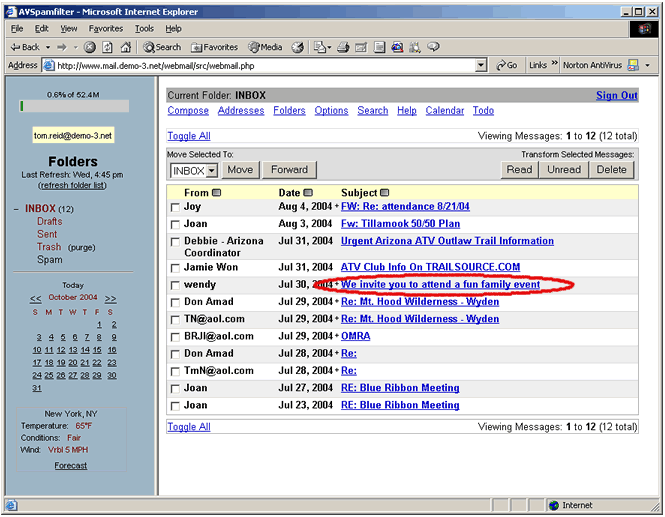665x517 pixels.
Task: Check the box for Joy's message
Action: click(x=175, y=208)
